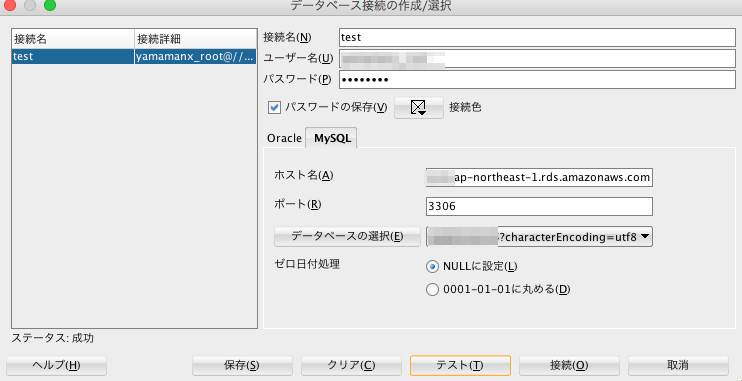Focus the ユーザー名 input field

coord(537,59)
